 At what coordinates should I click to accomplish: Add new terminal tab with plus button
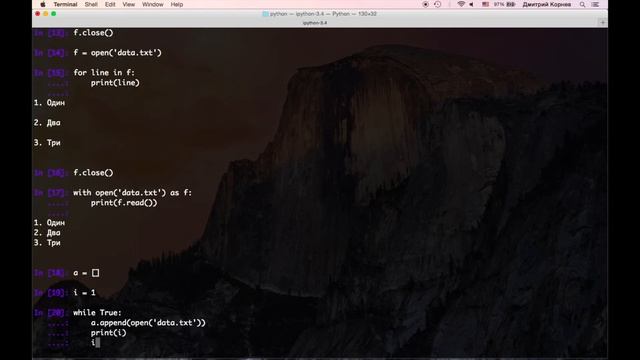point(603,23)
